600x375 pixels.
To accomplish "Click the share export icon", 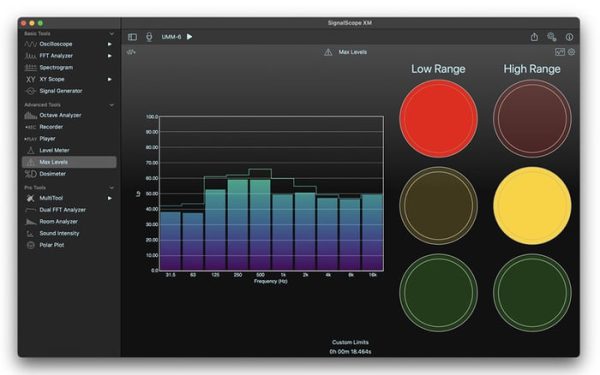I will (x=534, y=37).
